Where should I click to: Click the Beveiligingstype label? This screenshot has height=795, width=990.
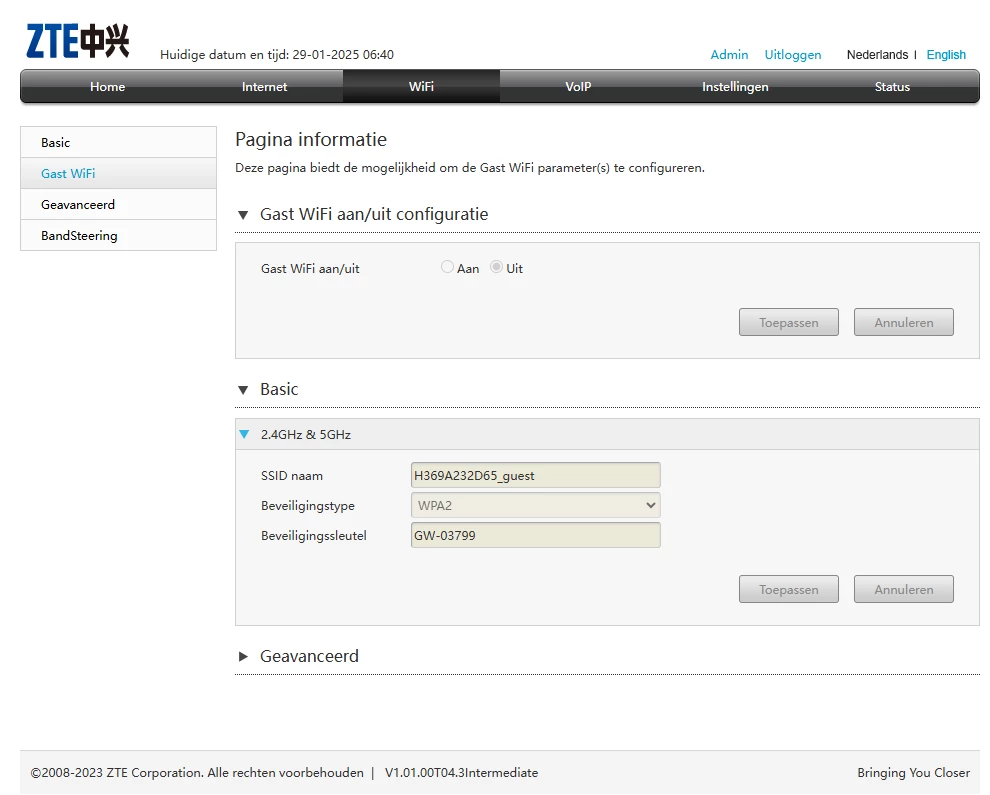click(x=307, y=506)
